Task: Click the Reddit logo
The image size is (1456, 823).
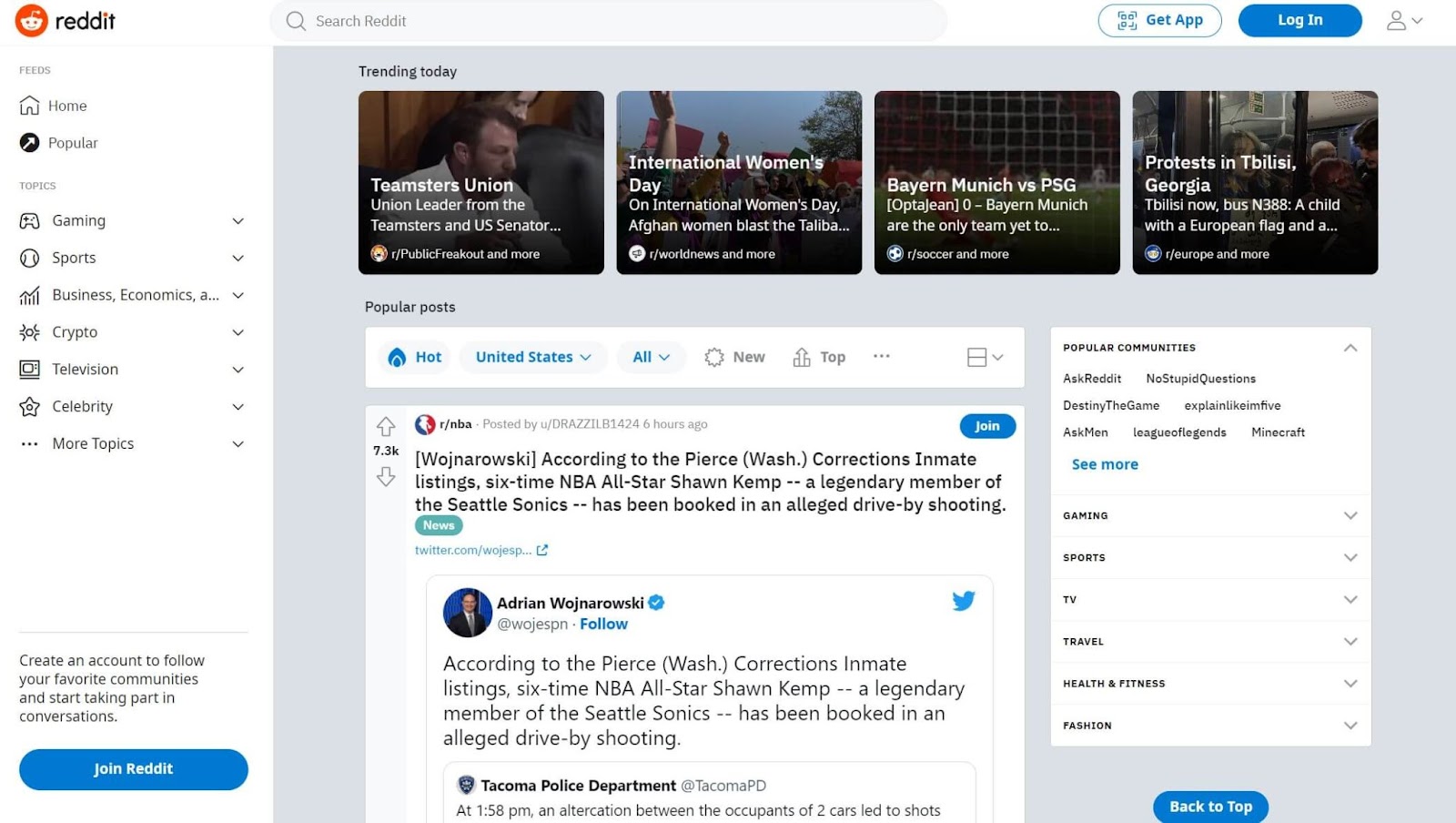Action: (x=66, y=21)
